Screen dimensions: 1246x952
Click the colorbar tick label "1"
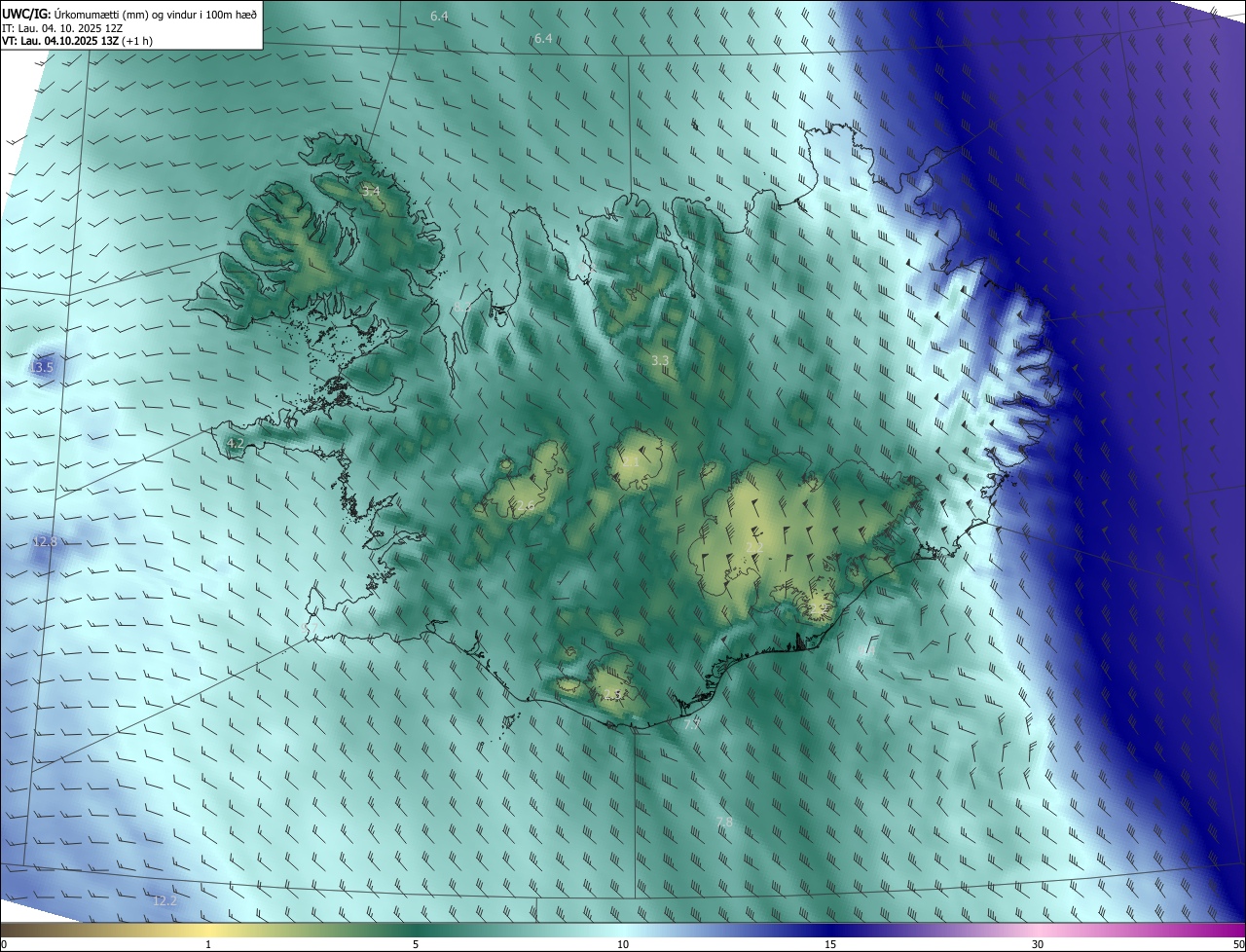209,945
